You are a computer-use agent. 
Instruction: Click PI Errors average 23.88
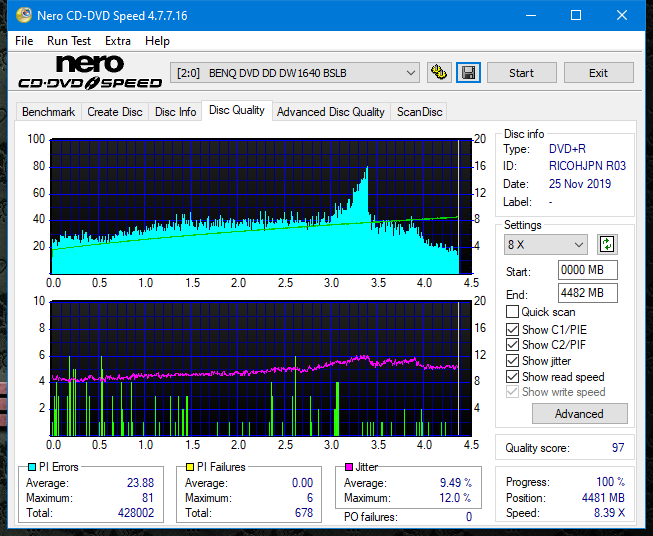tap(140, 483)
